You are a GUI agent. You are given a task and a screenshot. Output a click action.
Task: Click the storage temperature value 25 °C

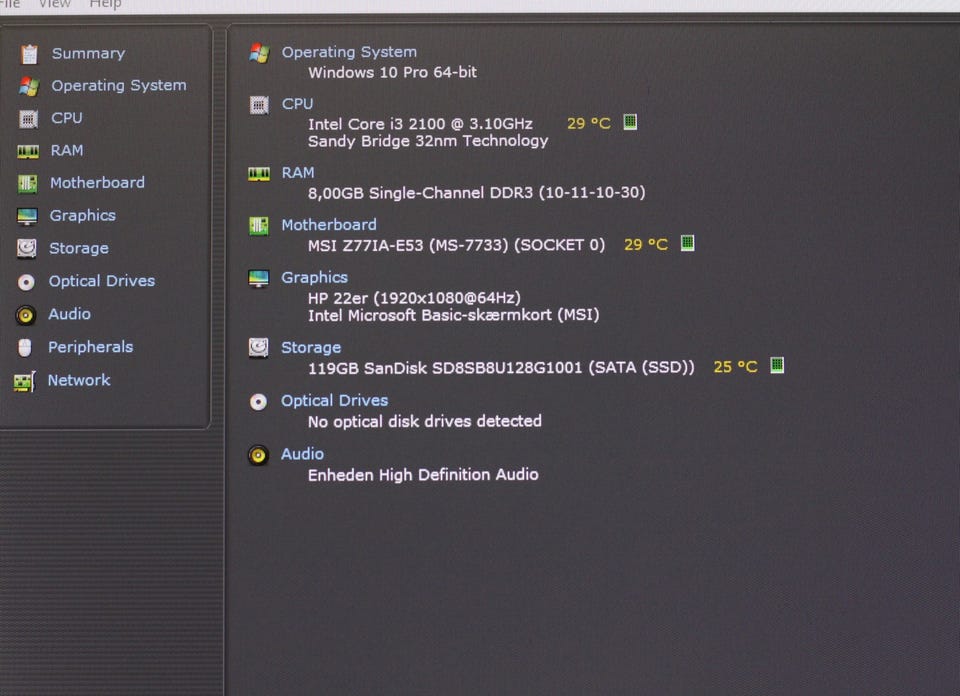(x=735, y=367)
